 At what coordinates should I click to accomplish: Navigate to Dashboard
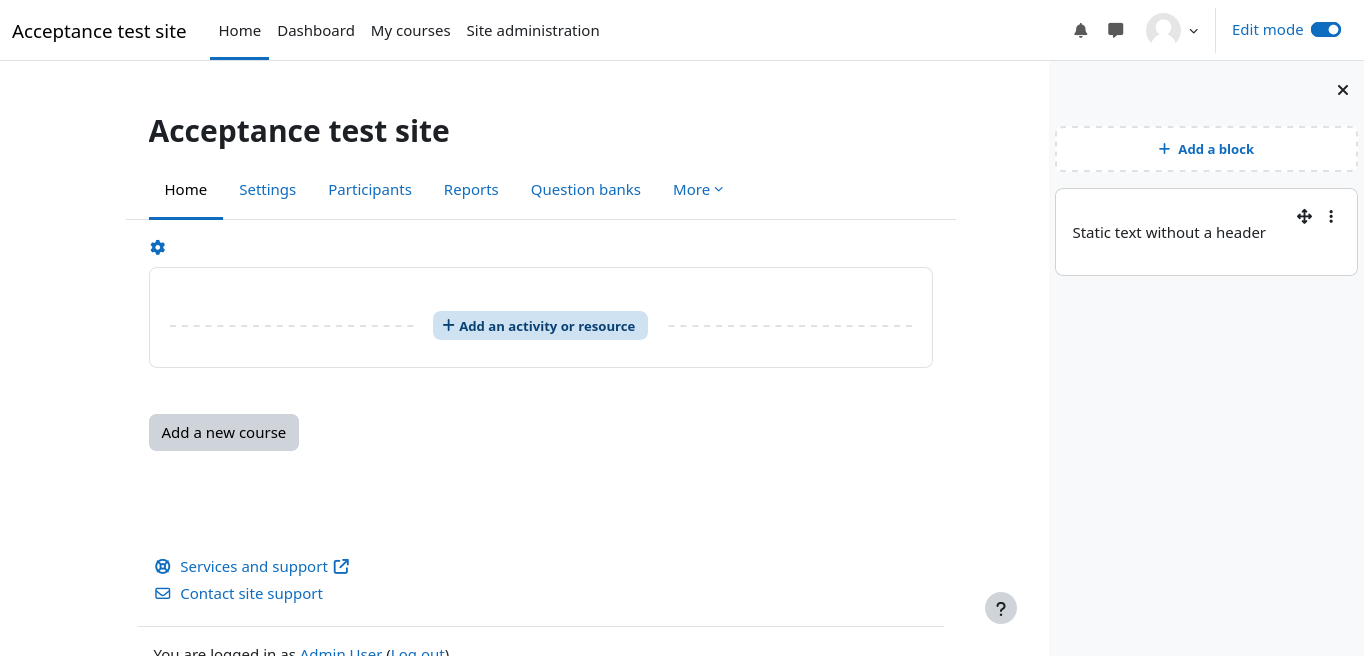[x=316, y=31]
